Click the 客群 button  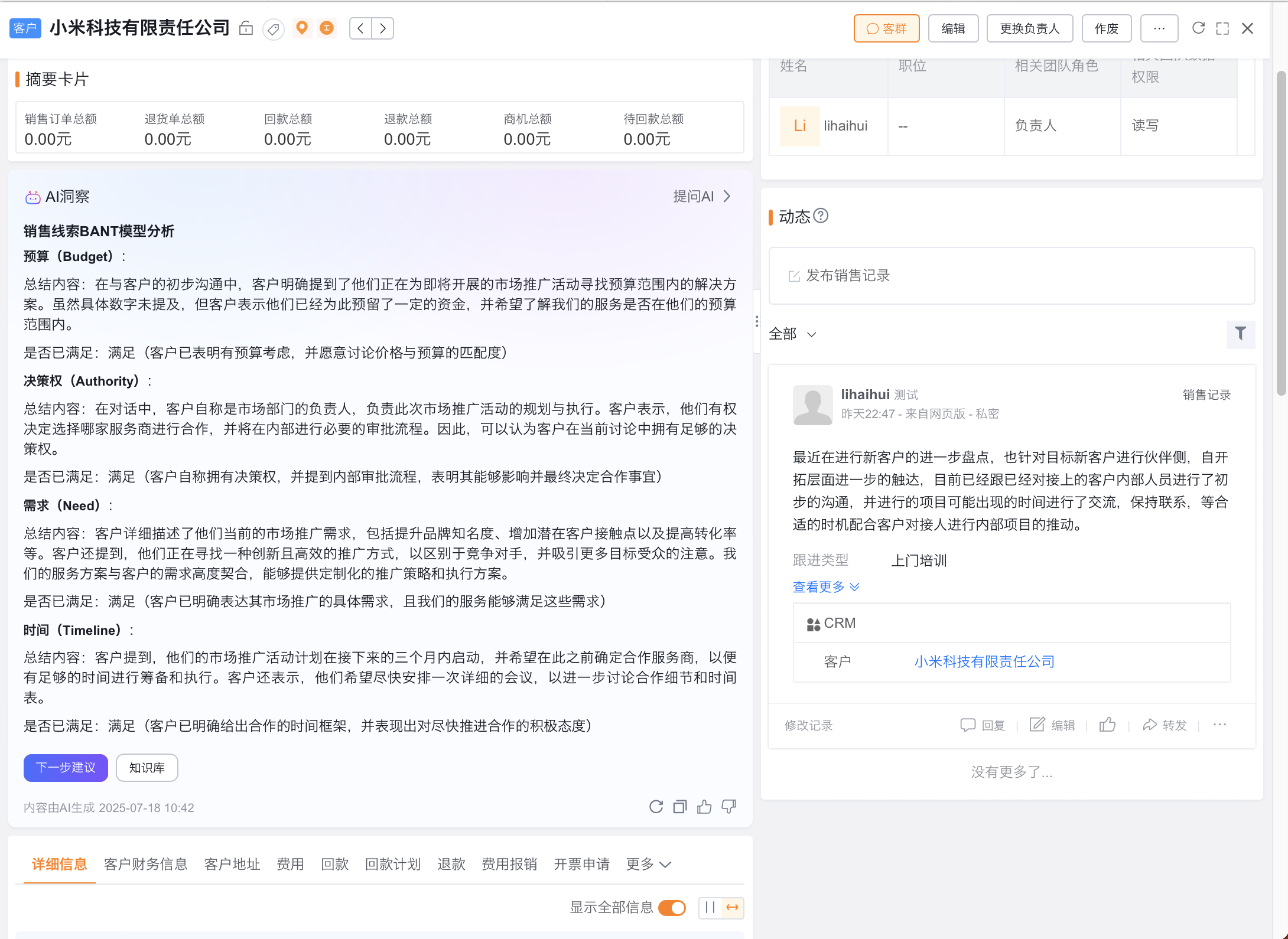tap(886, 28)
